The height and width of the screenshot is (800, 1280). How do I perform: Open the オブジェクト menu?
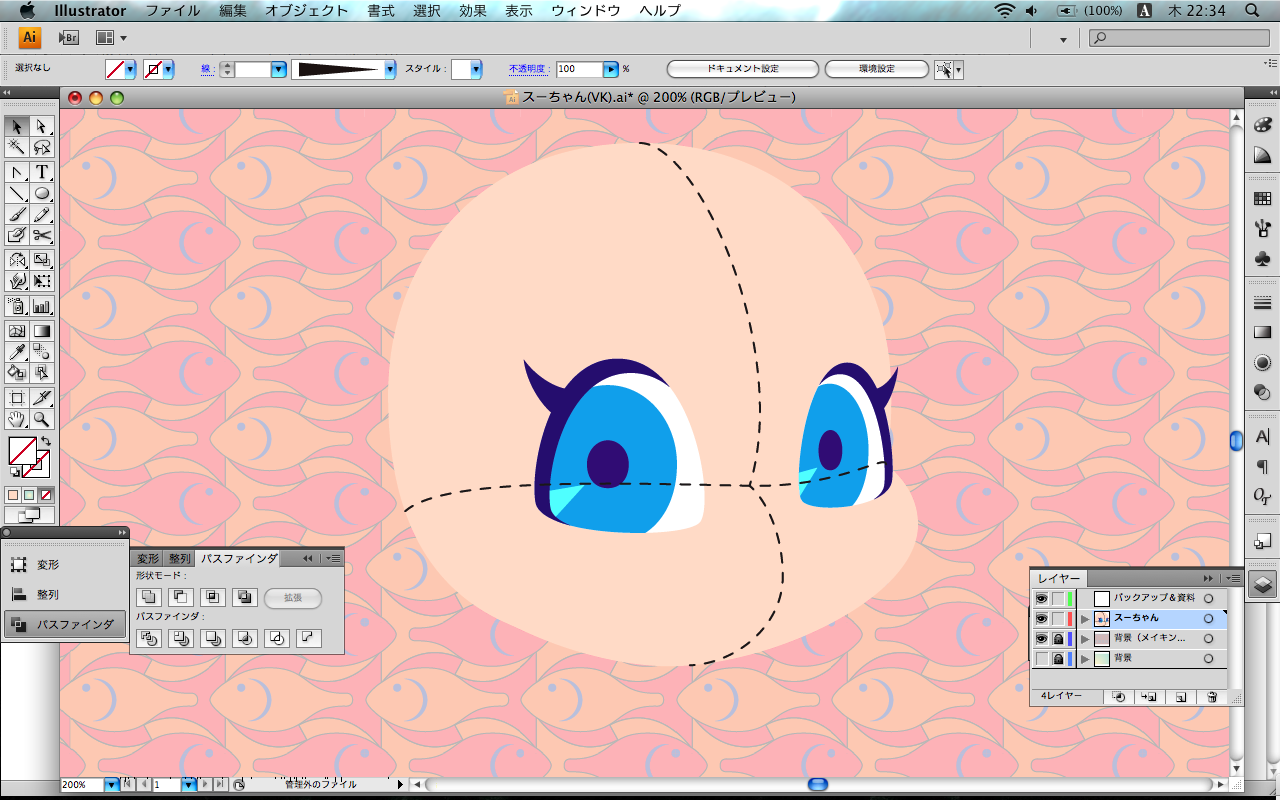click(x=307, y=11)
